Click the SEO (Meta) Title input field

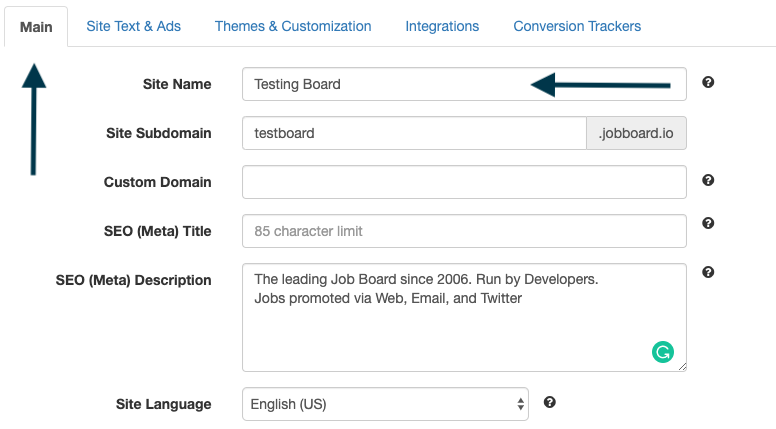coord(464,231)
